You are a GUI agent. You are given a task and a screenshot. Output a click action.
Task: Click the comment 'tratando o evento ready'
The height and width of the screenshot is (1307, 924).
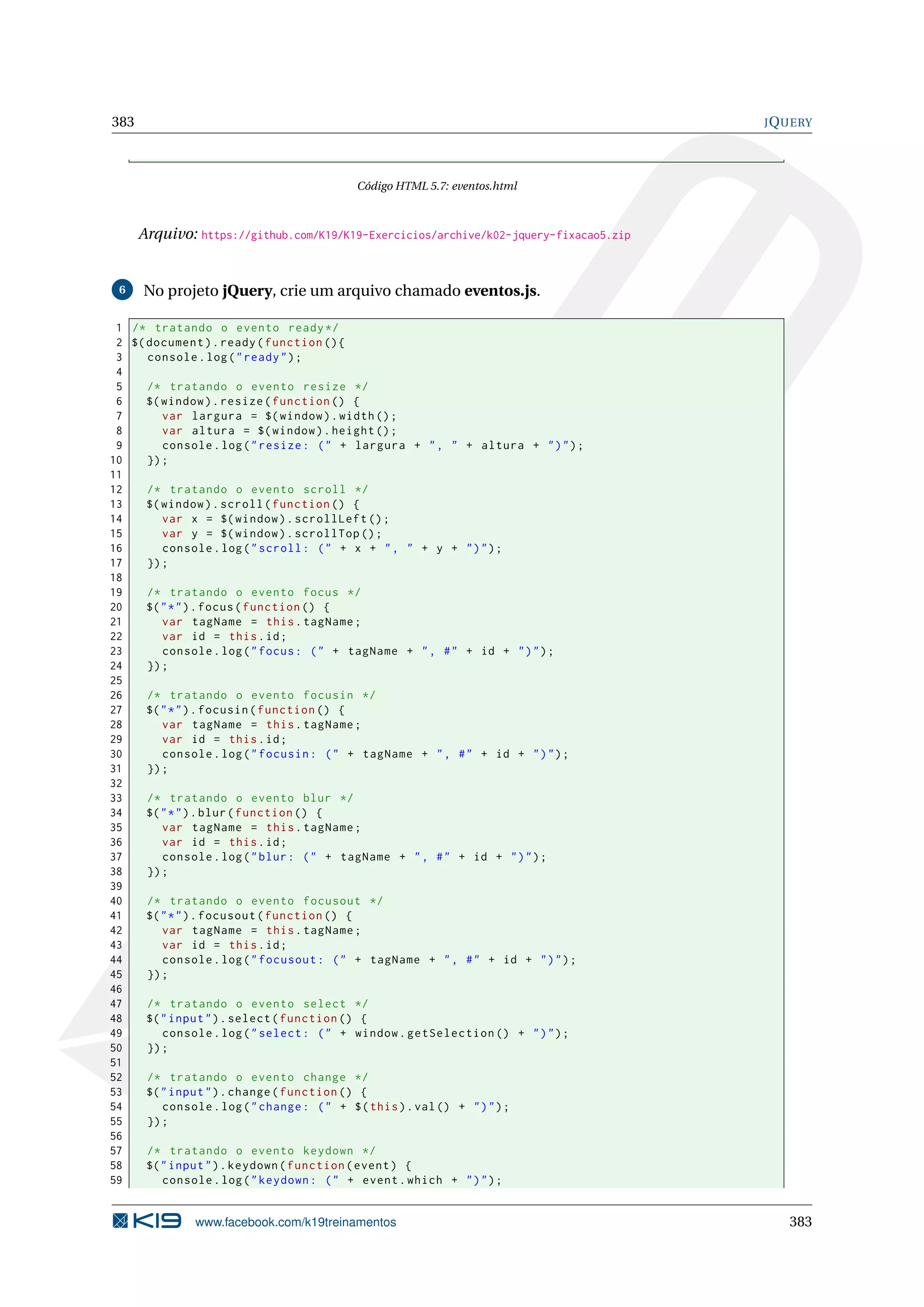pos(236,328)
